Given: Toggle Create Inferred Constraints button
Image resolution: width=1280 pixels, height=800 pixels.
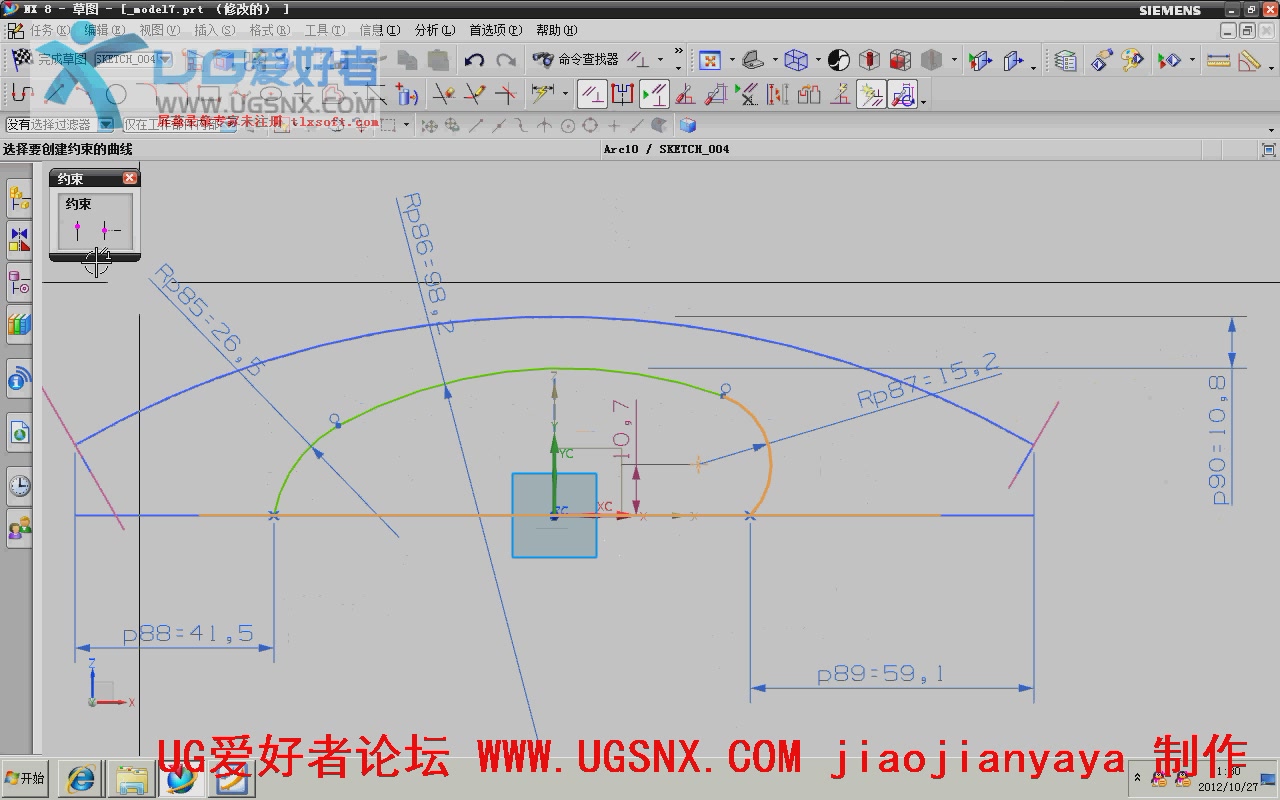Looking at the screenshot, I should pyautogui.click(x=871, y=95).
